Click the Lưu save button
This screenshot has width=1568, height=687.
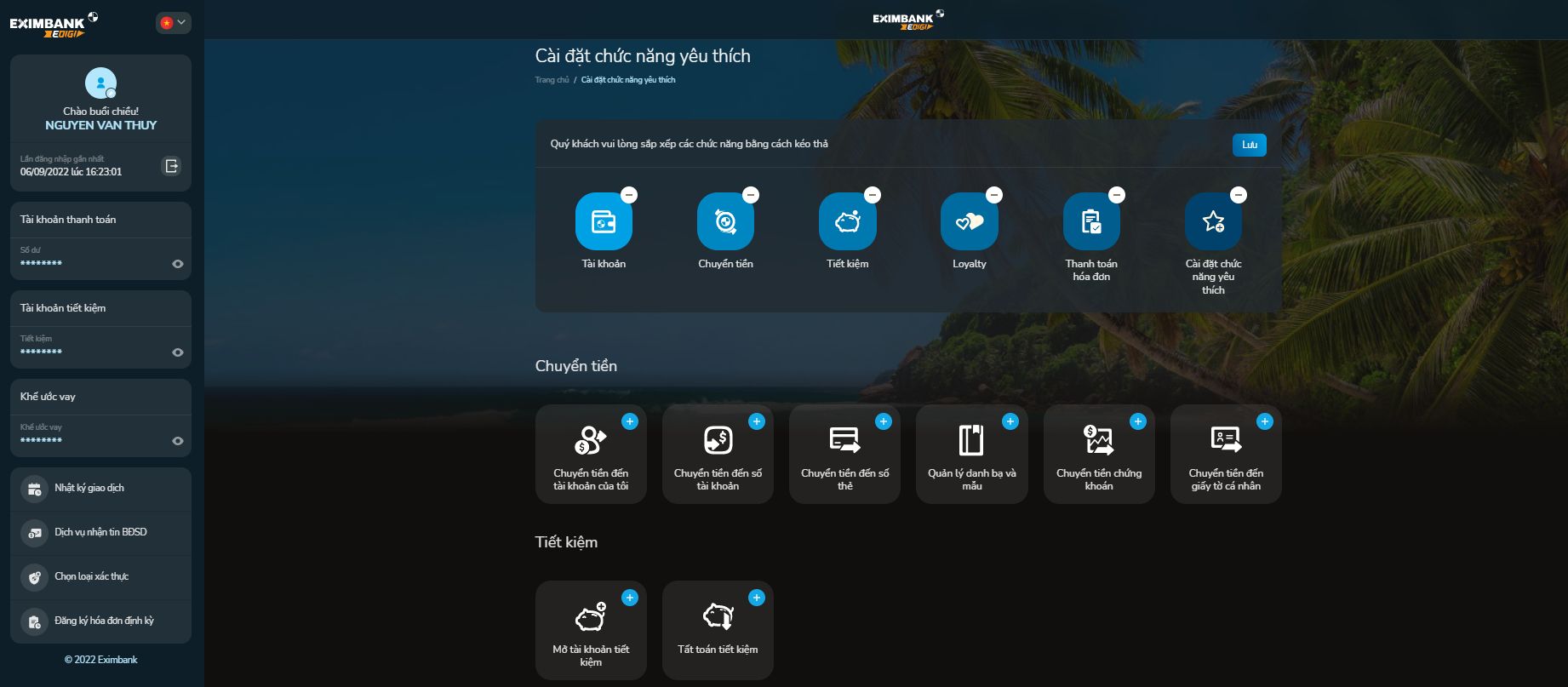coord(1249,145)
